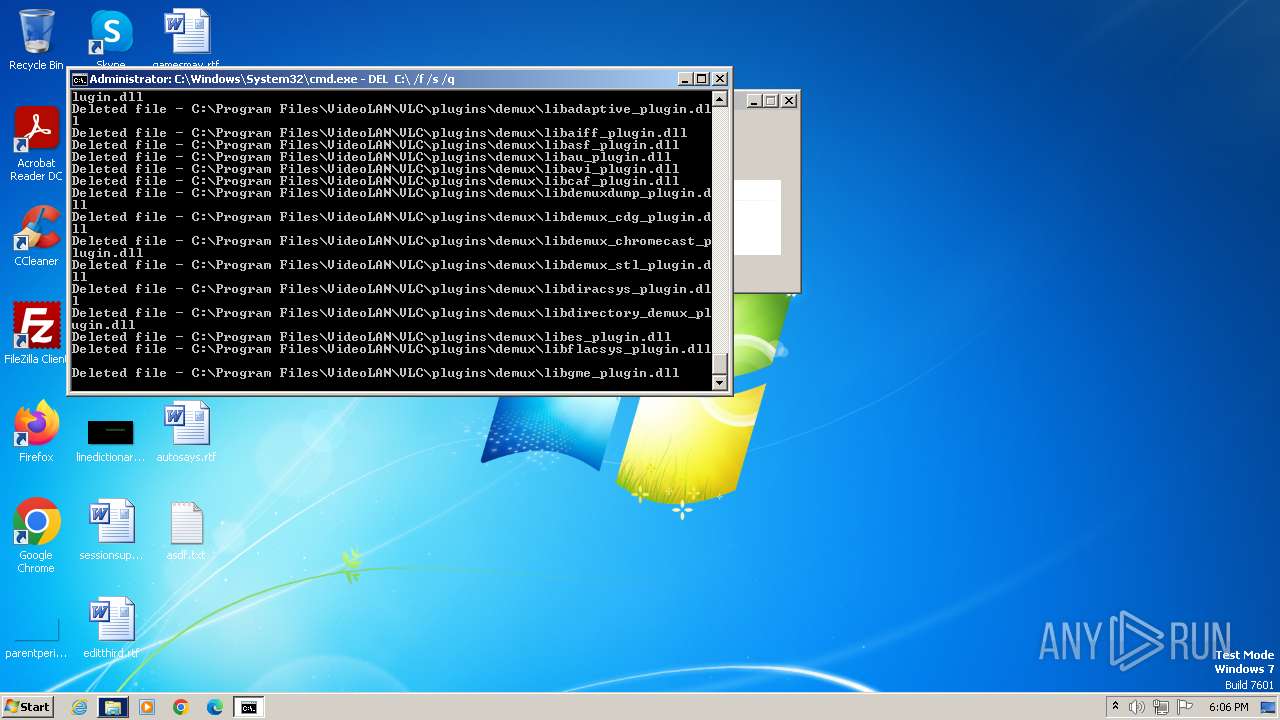Click the libcaf_plugin.dll deleted line

click(375, 181)
